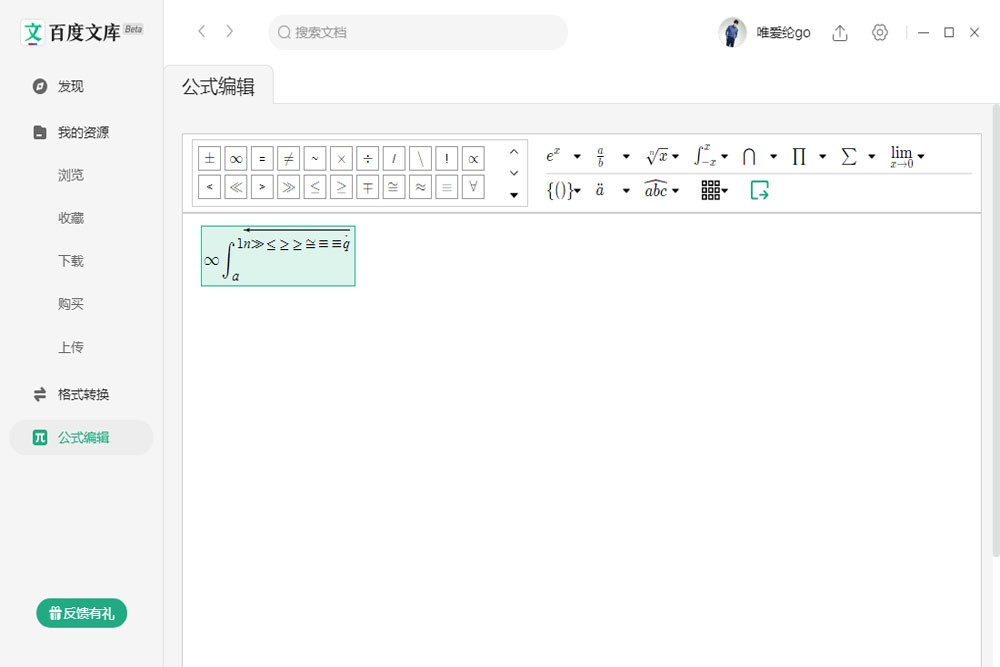This screenshot has width=1000, height=667.
Task: Insert the division sign ÷
Action: pos(368,157)
